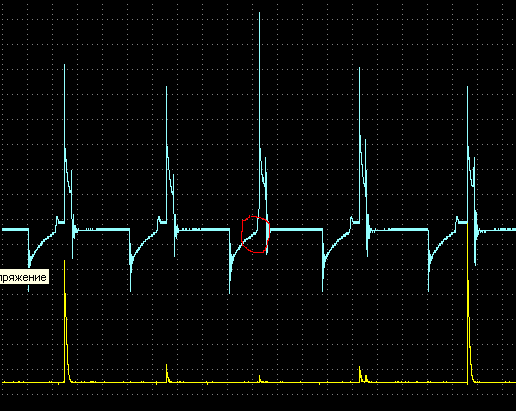Click the tallest cyan ignition spike

click(x=259, y=113)
